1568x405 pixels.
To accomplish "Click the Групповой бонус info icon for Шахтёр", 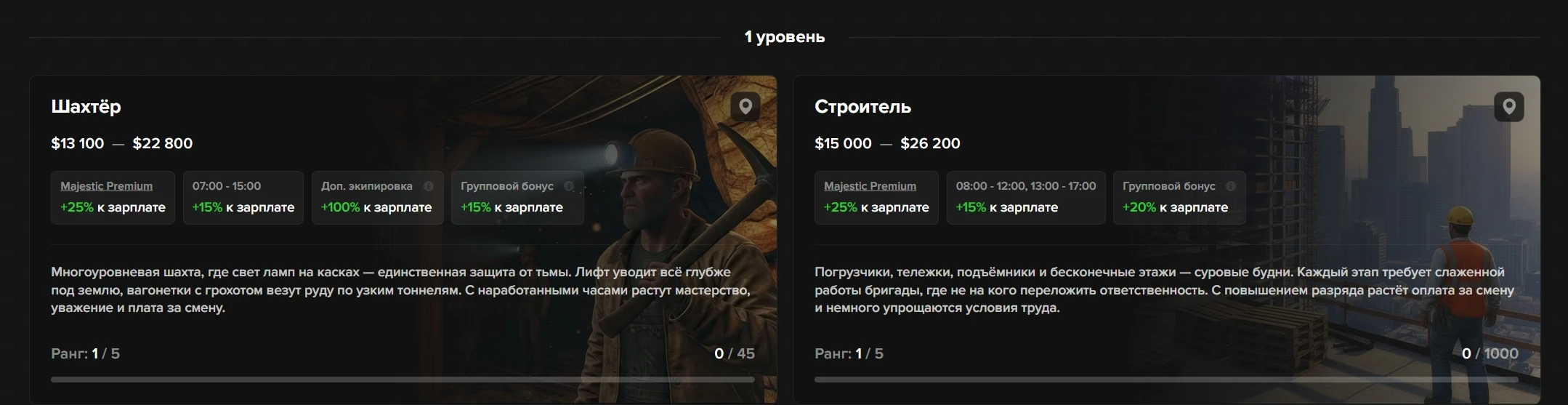I will 569,186.
